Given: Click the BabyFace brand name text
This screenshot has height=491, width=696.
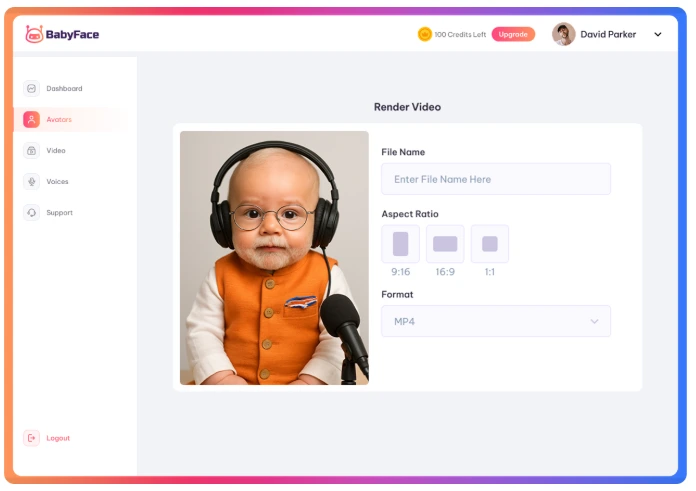Looking at the screenshot, I should (72, 34).
